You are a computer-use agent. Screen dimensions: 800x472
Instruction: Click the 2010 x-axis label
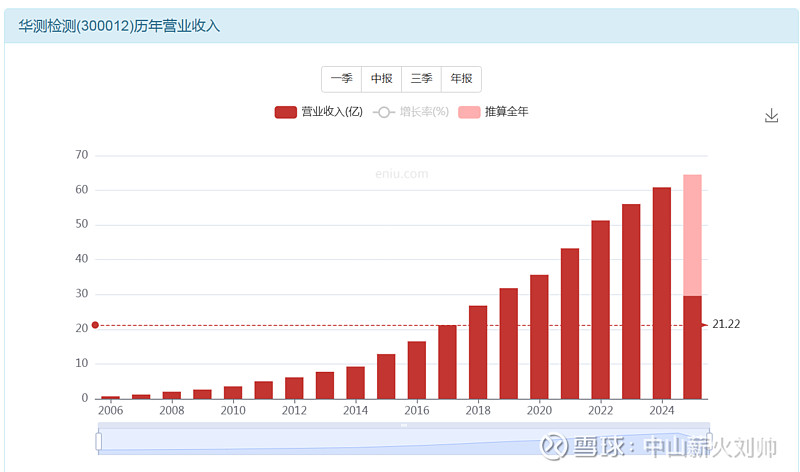(x=233, y=410)
